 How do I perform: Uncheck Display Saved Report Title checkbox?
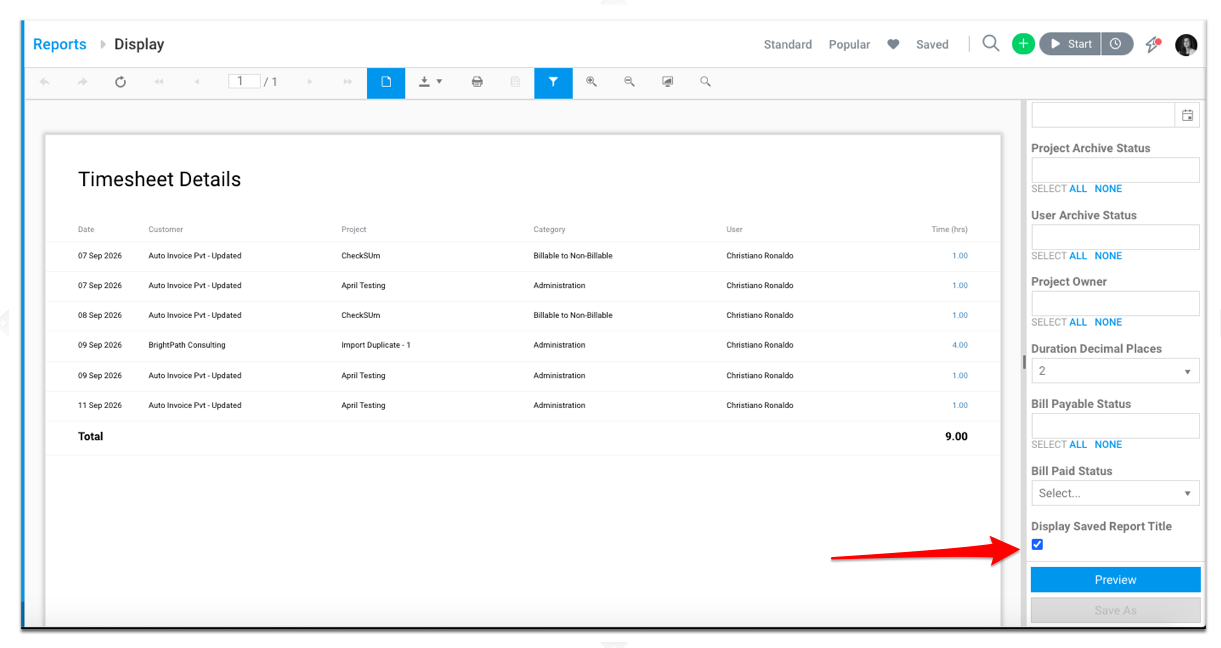[x=1037, y=544]
